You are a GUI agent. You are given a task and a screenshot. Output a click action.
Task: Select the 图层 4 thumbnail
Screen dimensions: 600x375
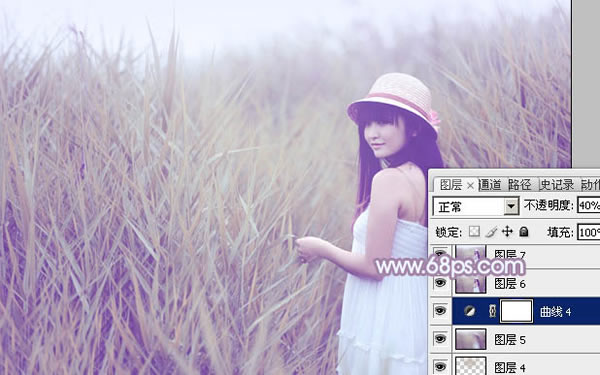point(471,366)
